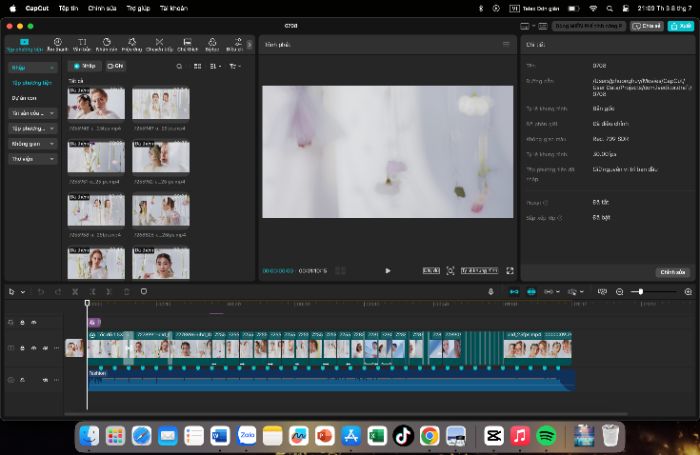Open the Hiệu ứng effects tab
The height and width of the screenshot is (455, 700).
coord(132,45)
